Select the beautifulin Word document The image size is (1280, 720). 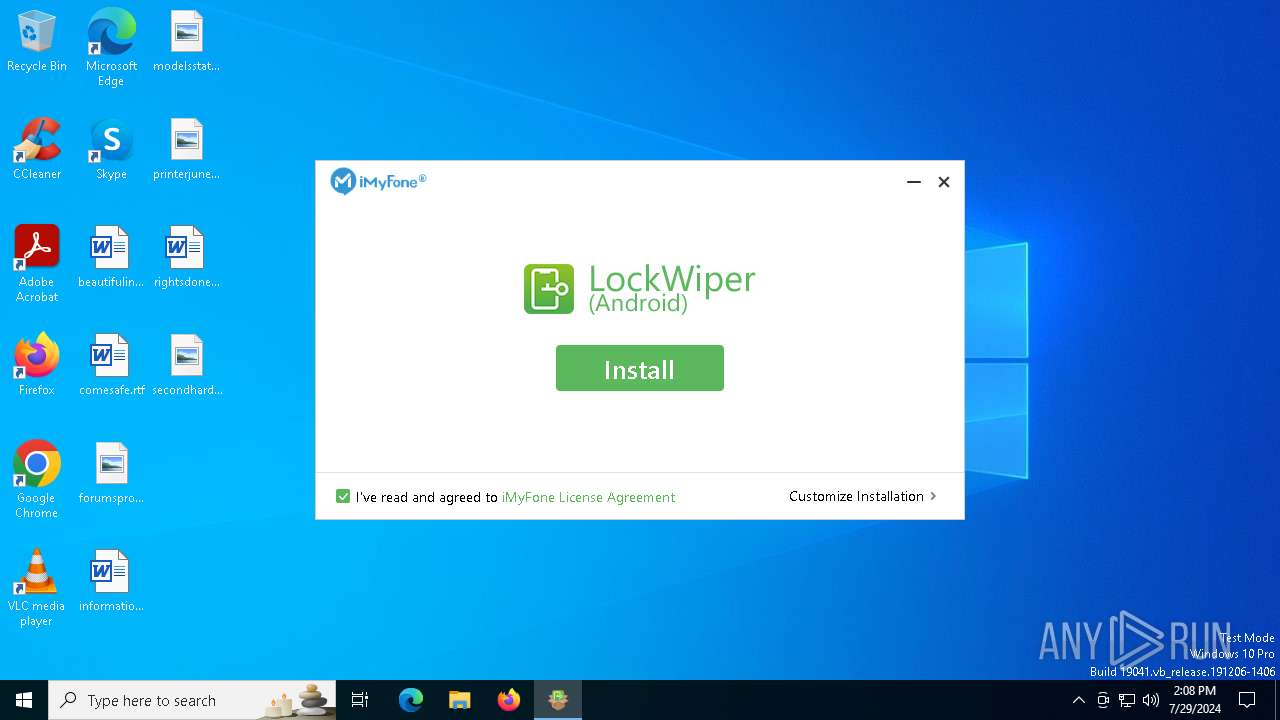(x=111, y=258)
